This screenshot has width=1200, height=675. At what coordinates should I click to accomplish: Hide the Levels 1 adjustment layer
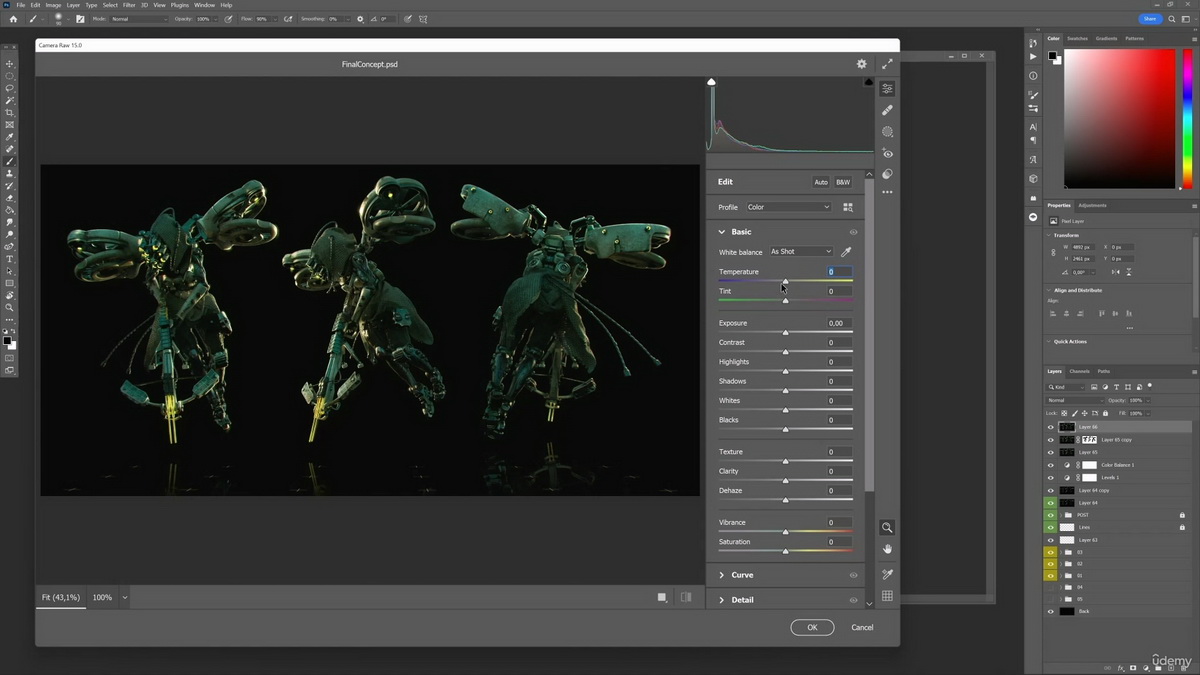(x=1050, y=478)
